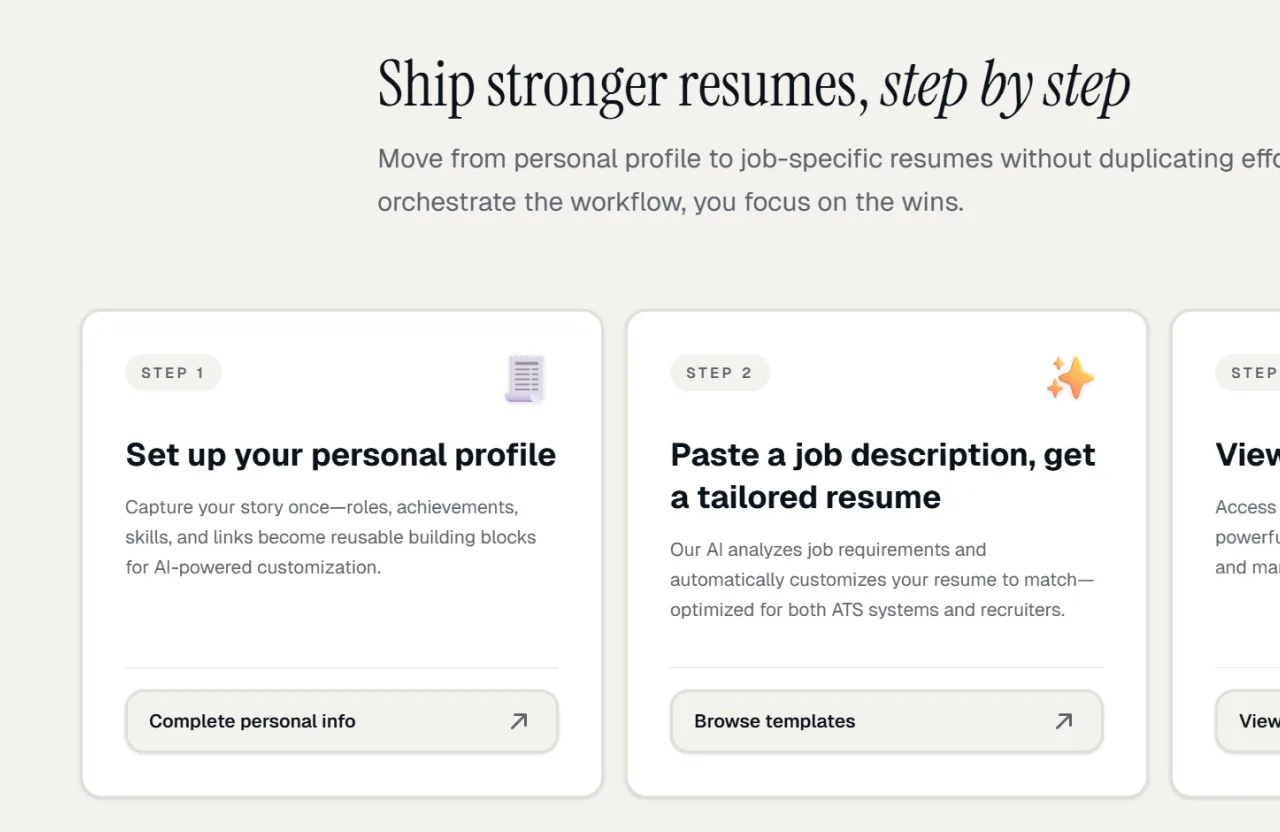Click the STEP 1 badge
This screenshot has height=832, width=1280.
(x=173, y=373)
